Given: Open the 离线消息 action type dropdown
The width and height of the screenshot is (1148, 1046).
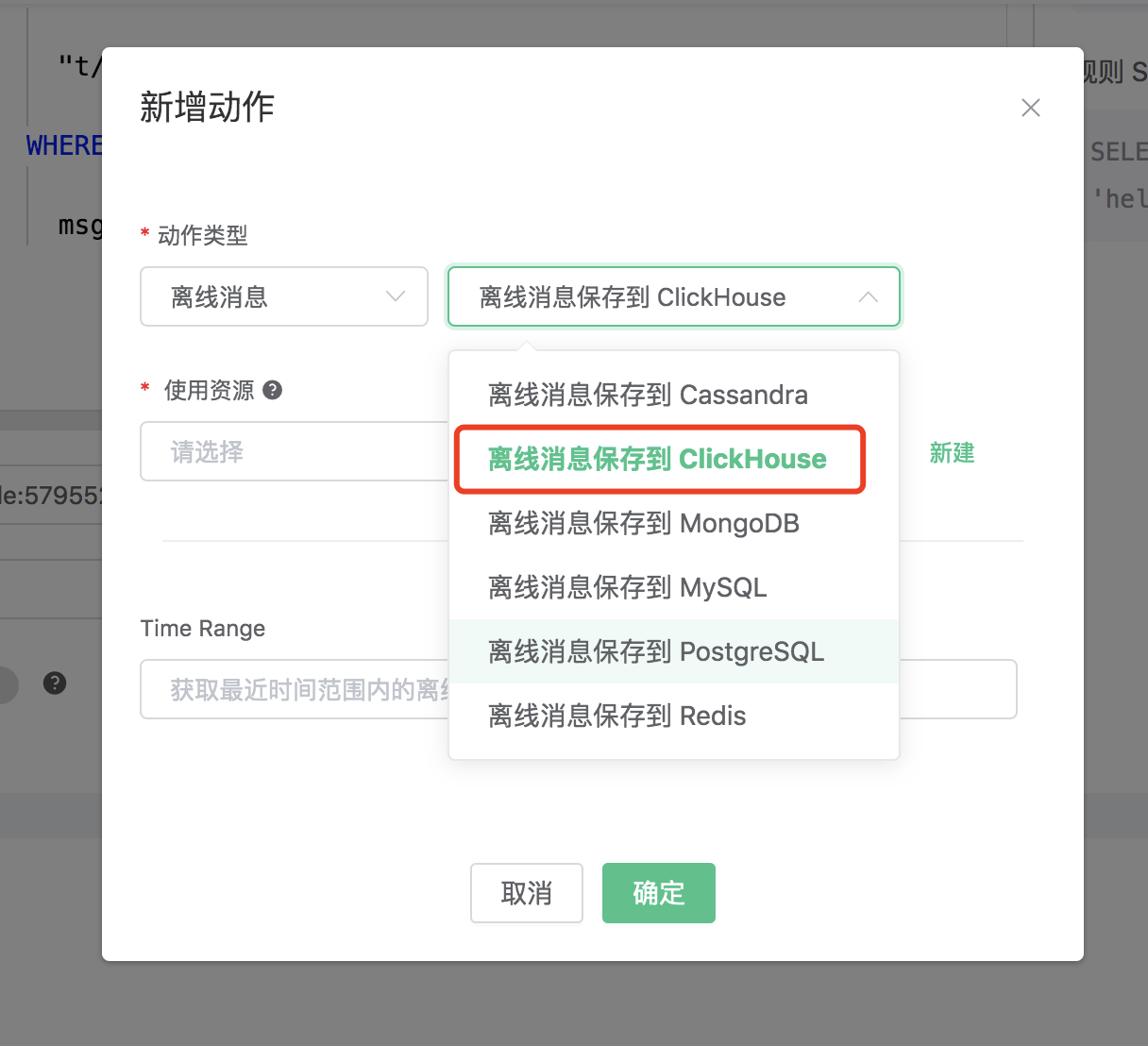Looking at the screenshot, I should 283,297.
